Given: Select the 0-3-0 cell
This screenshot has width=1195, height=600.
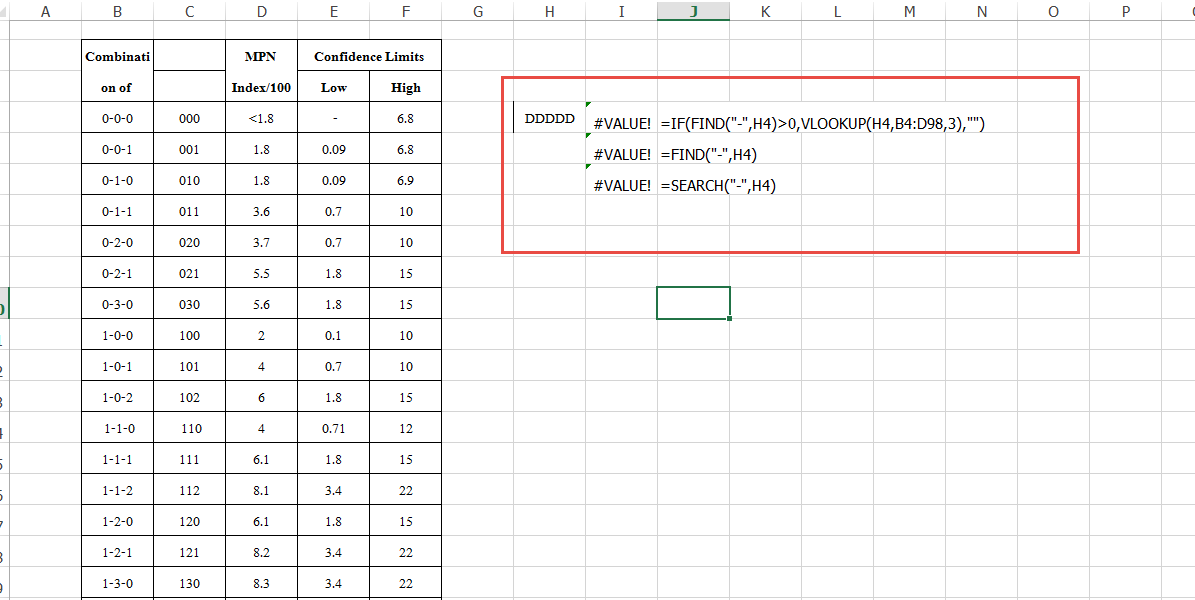Looking at the screenshot, I should (117, 304).
